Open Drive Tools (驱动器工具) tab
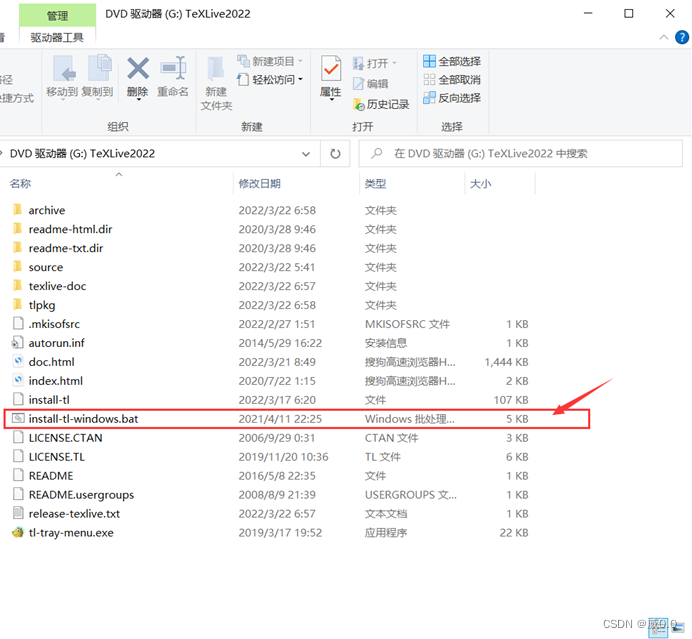This screenshot has height=639, width=692. tap(57, 38)
